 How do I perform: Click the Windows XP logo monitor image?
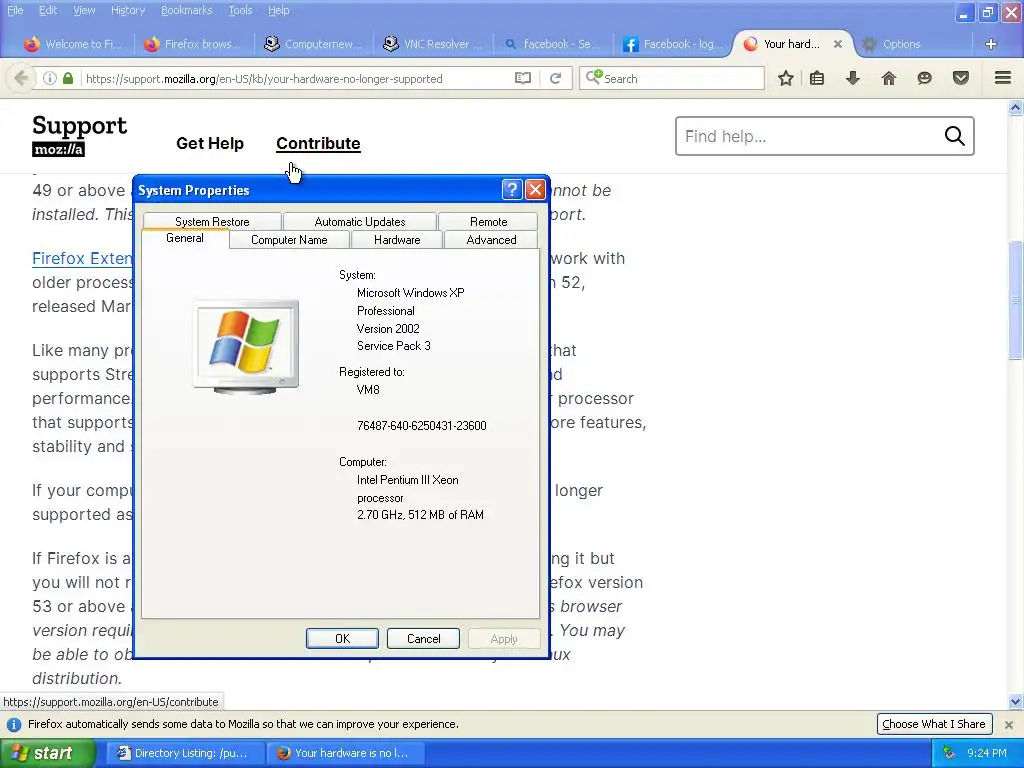pos(246,347)
